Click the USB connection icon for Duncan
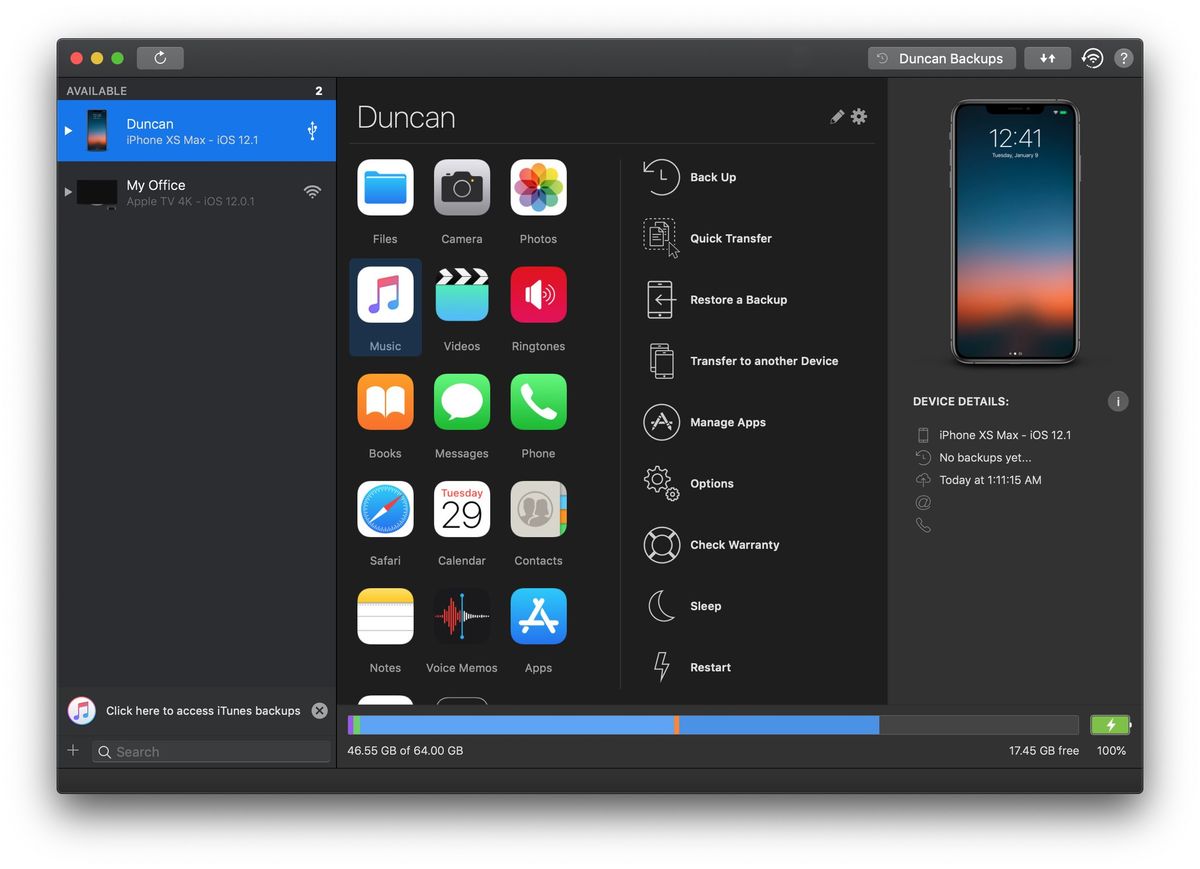The height and width of the screenshot is (869, 1200). (x=312, y=130)
